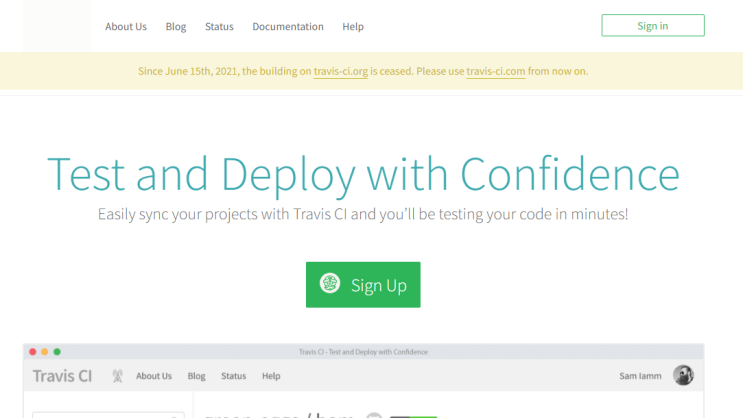Click the green Sign Up button
This screenshot has width=743, height=418.
point(363,284)
